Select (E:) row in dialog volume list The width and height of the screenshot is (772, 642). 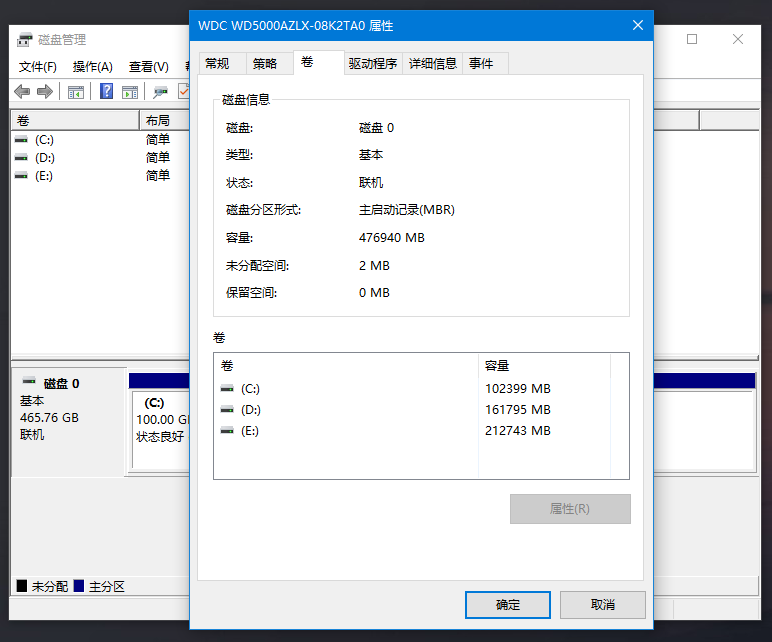tap(250, 431)
